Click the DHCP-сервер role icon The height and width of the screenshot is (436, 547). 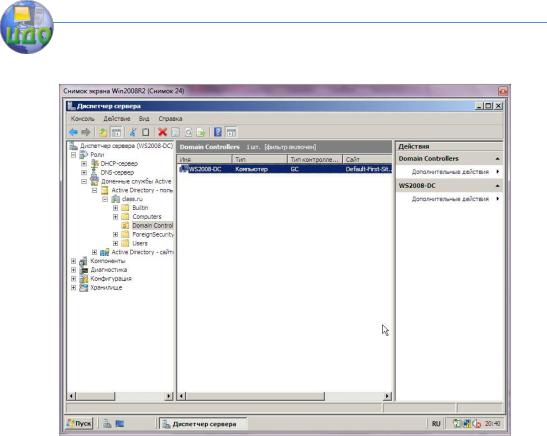(95, 163)
